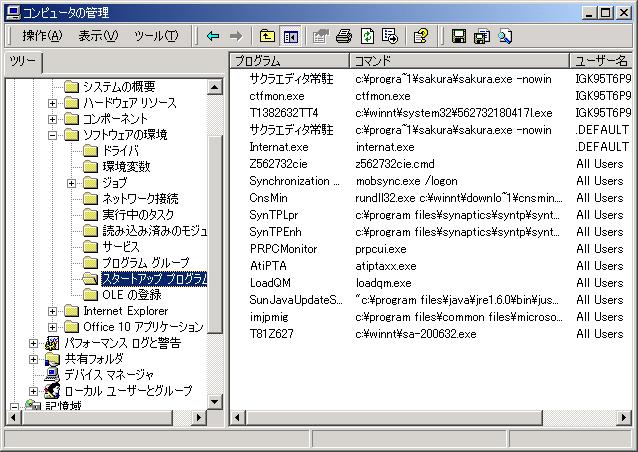Open the 表示(V) menu
The image size is (638, 452).
click(x=98, y=36)
